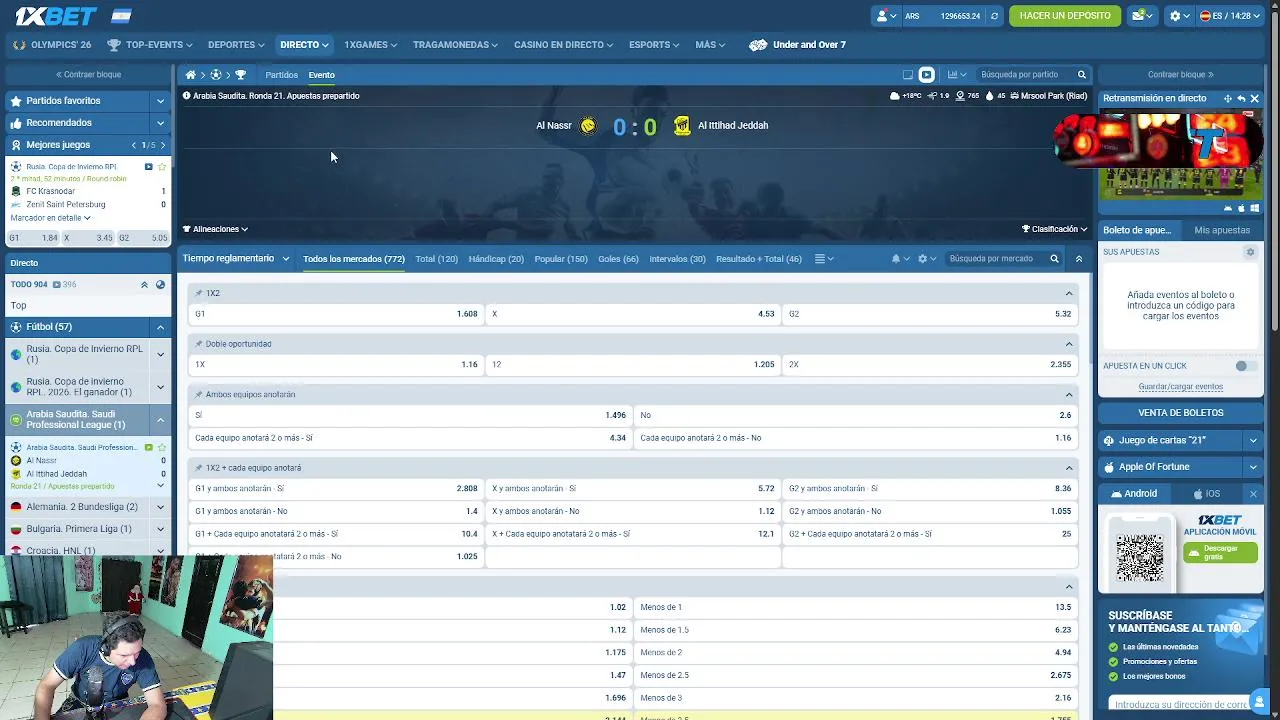
Task: Click VENTA DE BOLETOS button
Action: coord(1181,413)
